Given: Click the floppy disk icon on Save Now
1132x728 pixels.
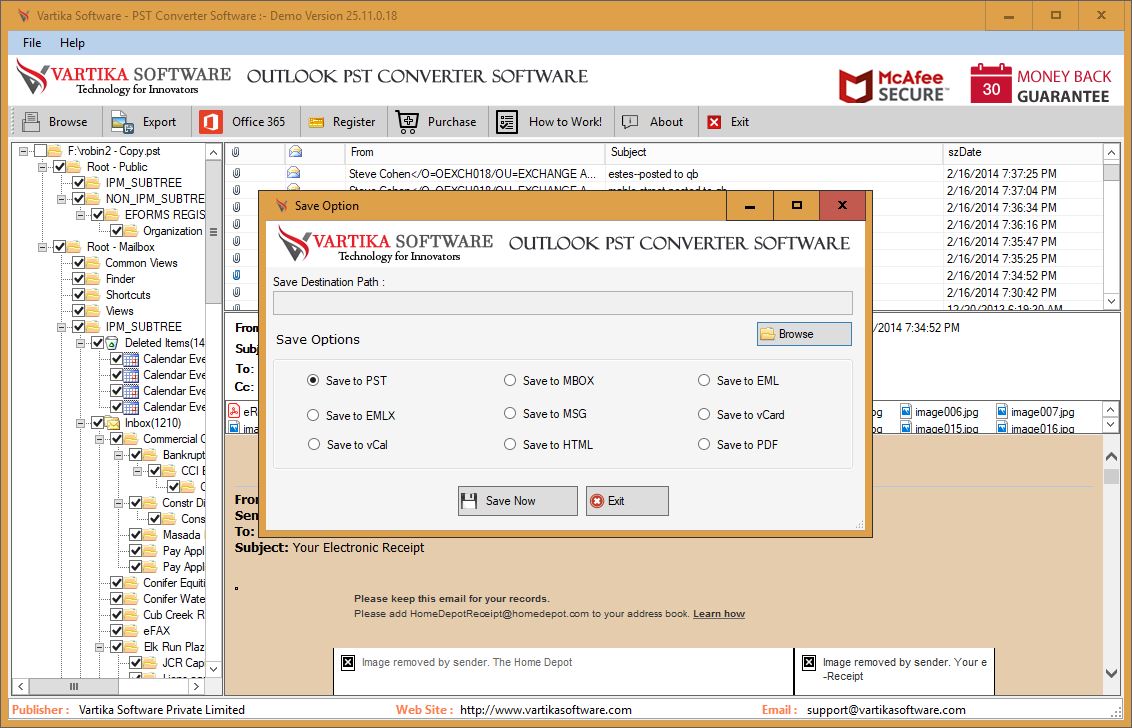Looking at the screenshot, I should click(469, 500).
